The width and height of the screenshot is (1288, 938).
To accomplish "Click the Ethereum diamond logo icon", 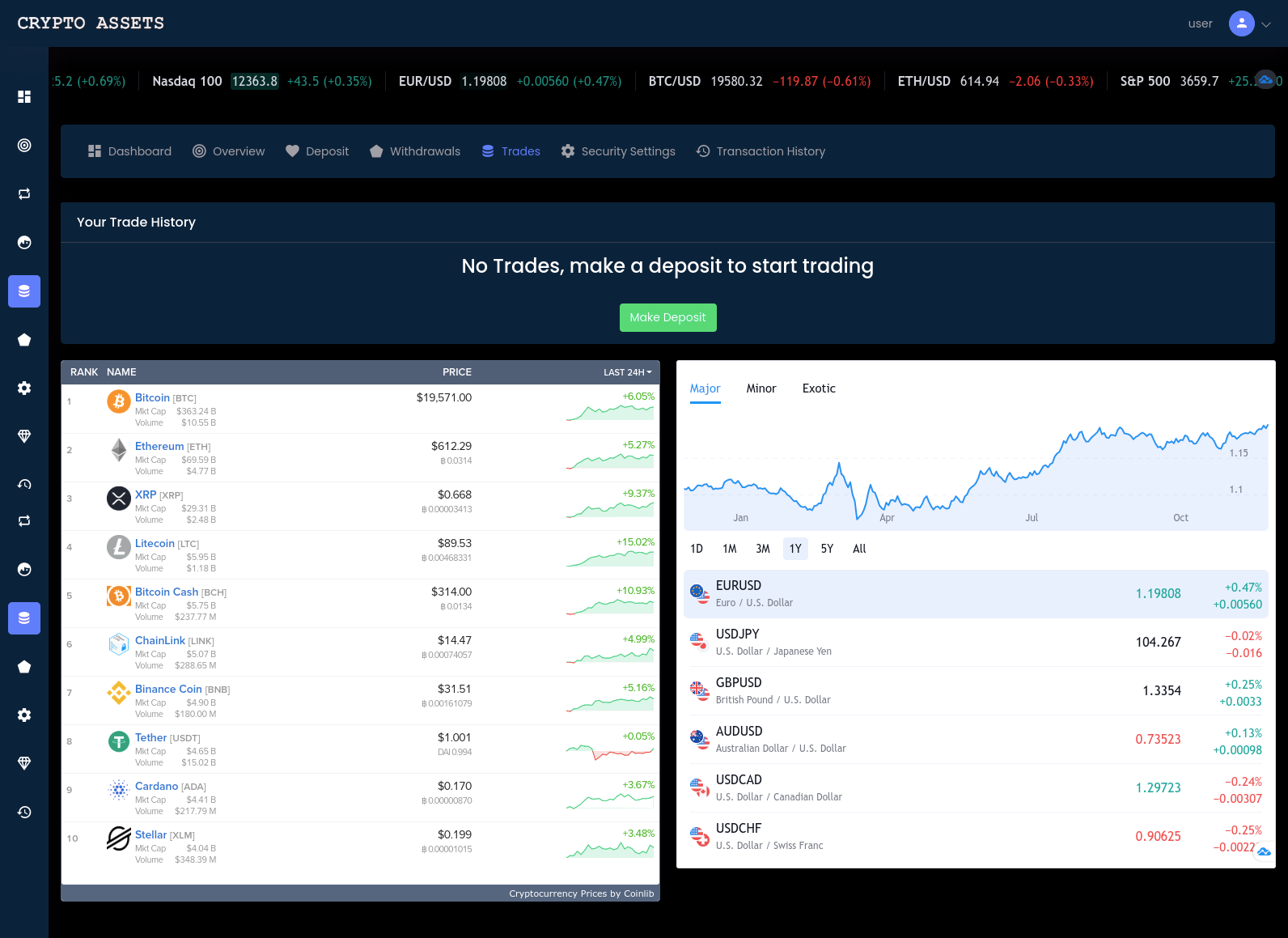I will click(x=119, y=450).
